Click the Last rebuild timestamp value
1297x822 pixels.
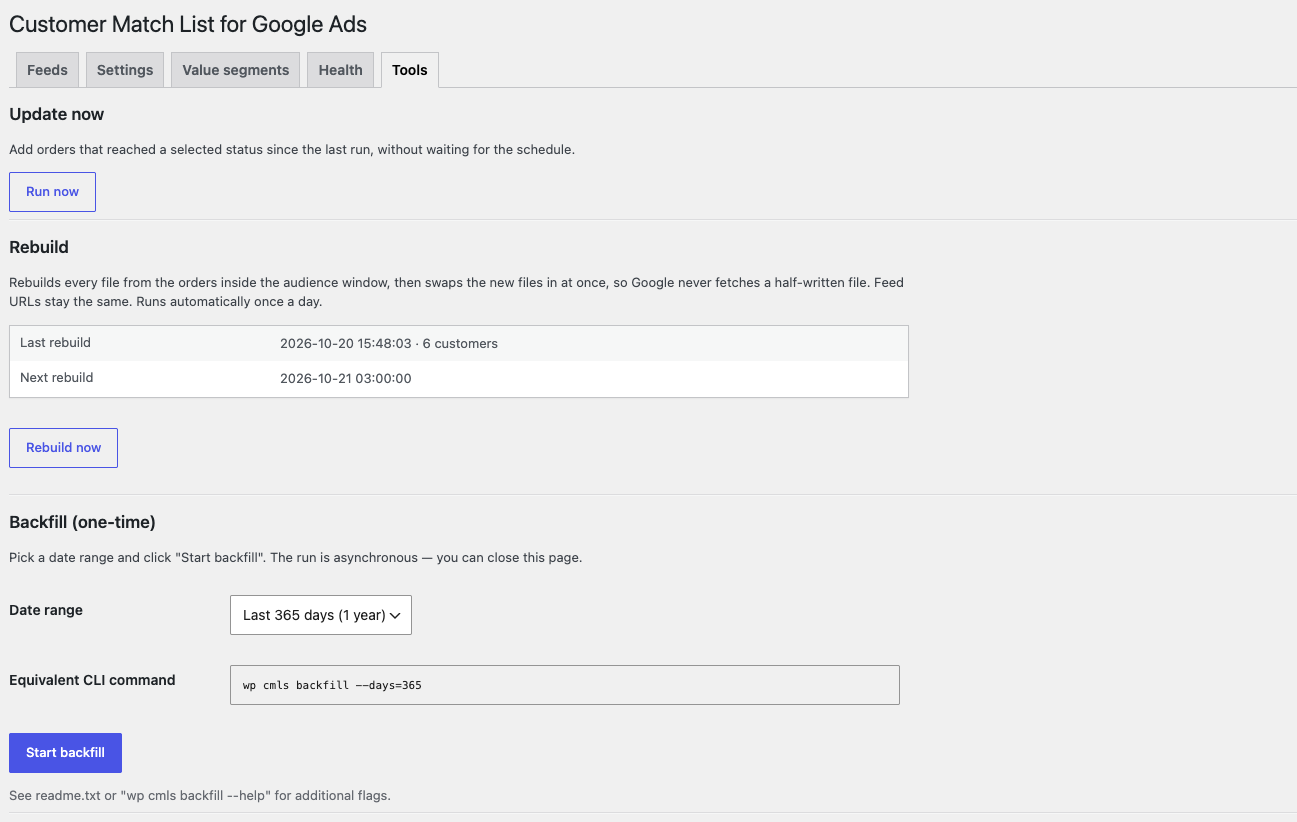coord(389,343)
